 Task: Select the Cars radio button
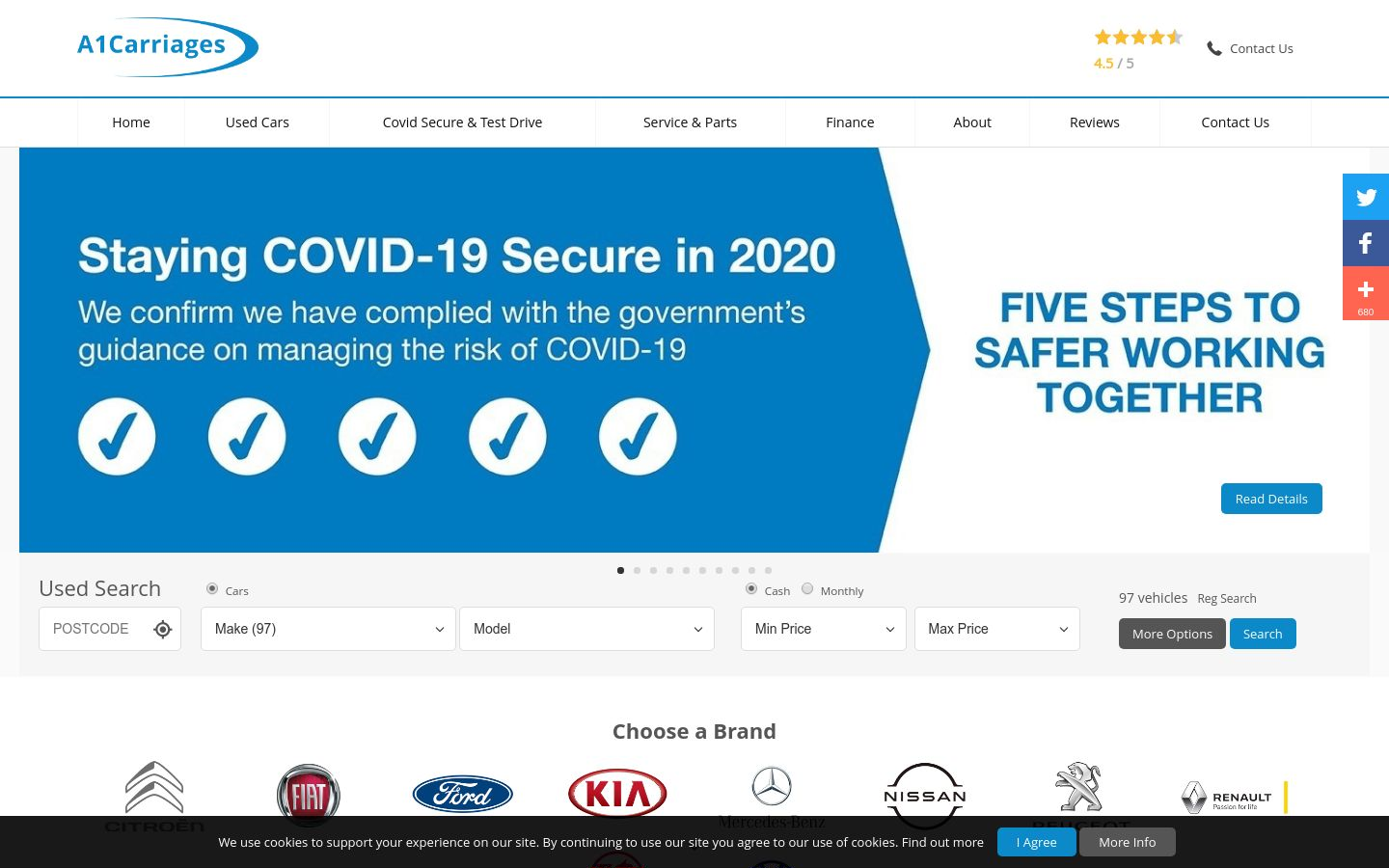(x=212, y=588)
